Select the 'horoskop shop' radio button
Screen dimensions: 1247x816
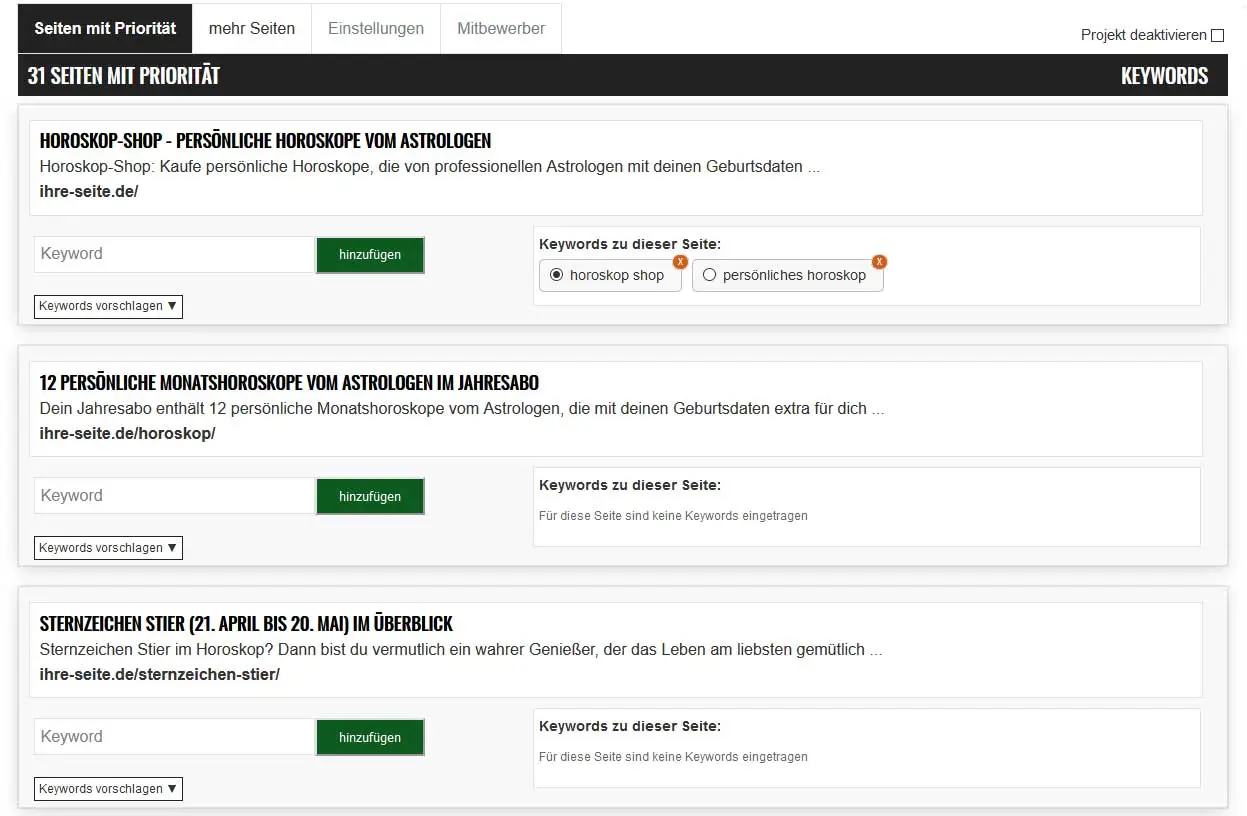557,275
